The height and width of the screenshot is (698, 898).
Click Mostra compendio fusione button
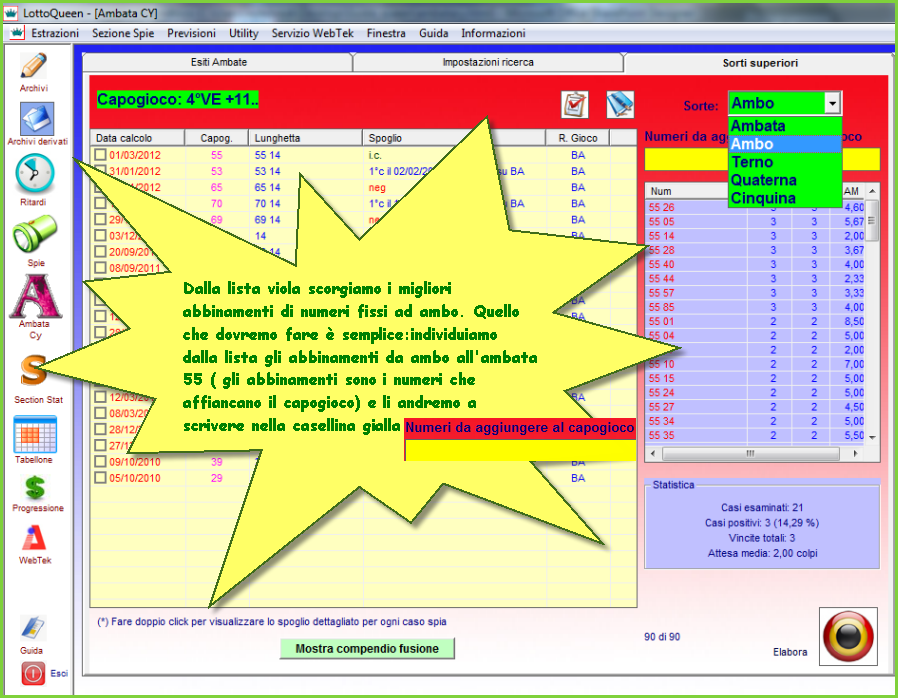367,649
